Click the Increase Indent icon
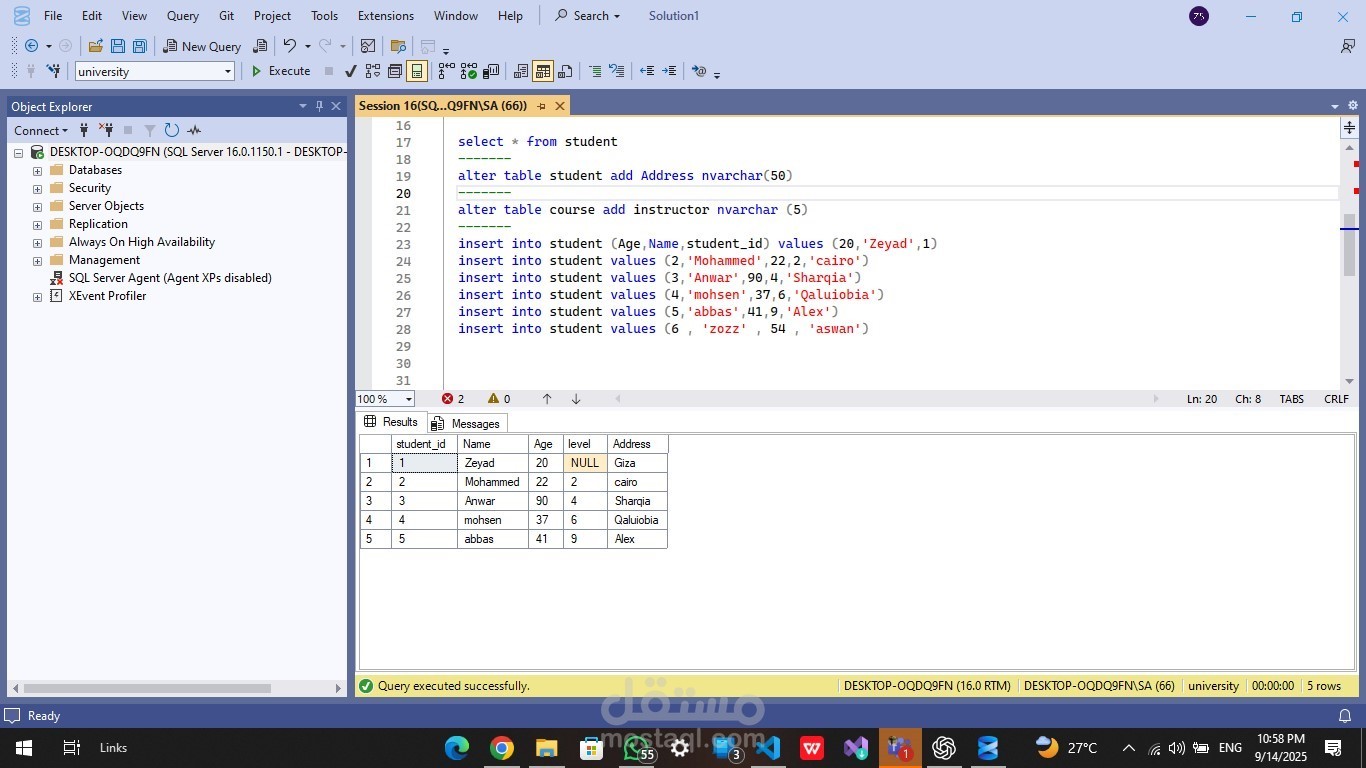This screenshot has width=1366, height=768. point(669,71)
